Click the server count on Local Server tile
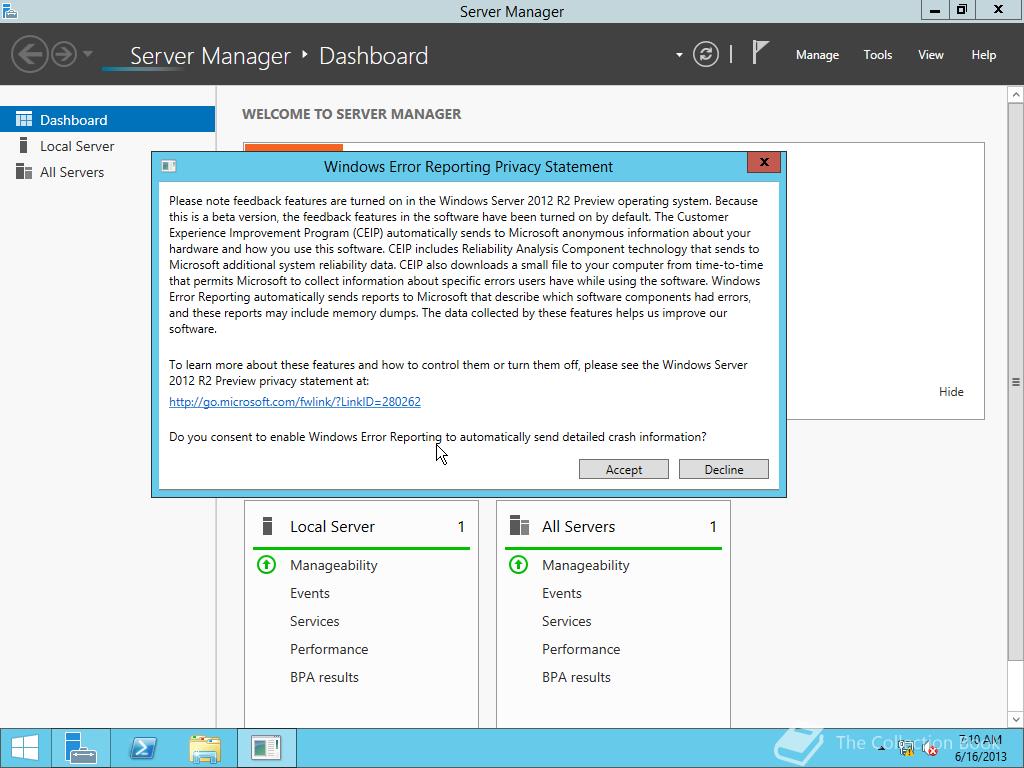The image size is (1024, 768). pos(461,526)
